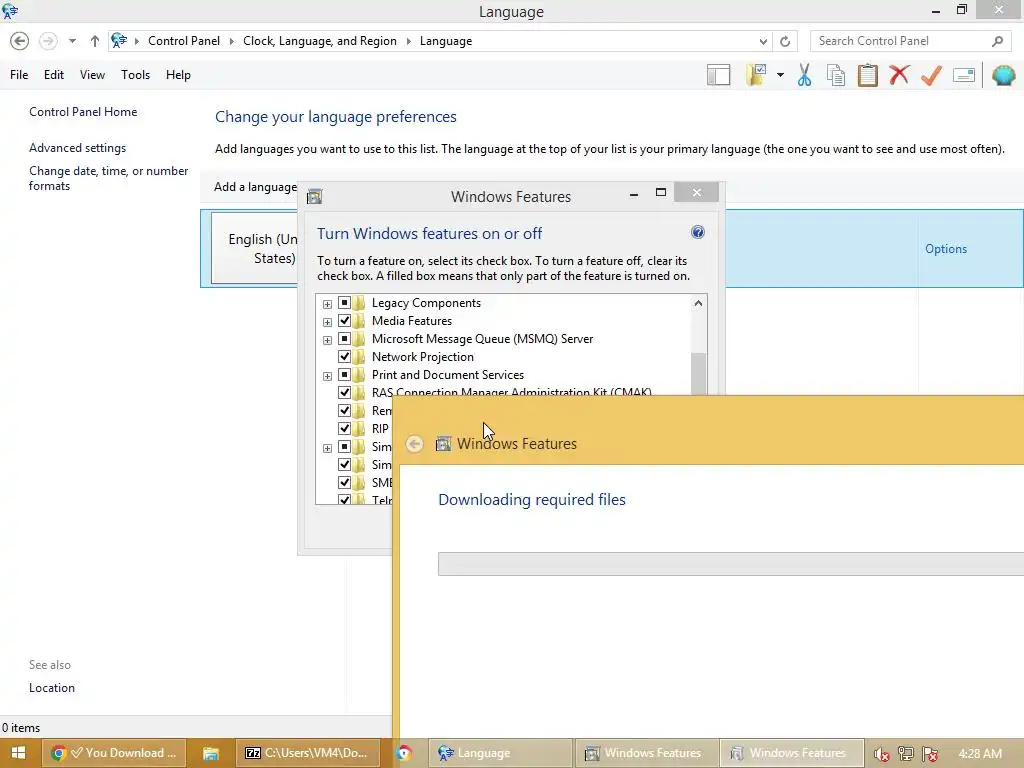This screenshot has height=768, width=1024.
Task: Expand Microsoft Message Queue Server node
Action: coord(327,340)
